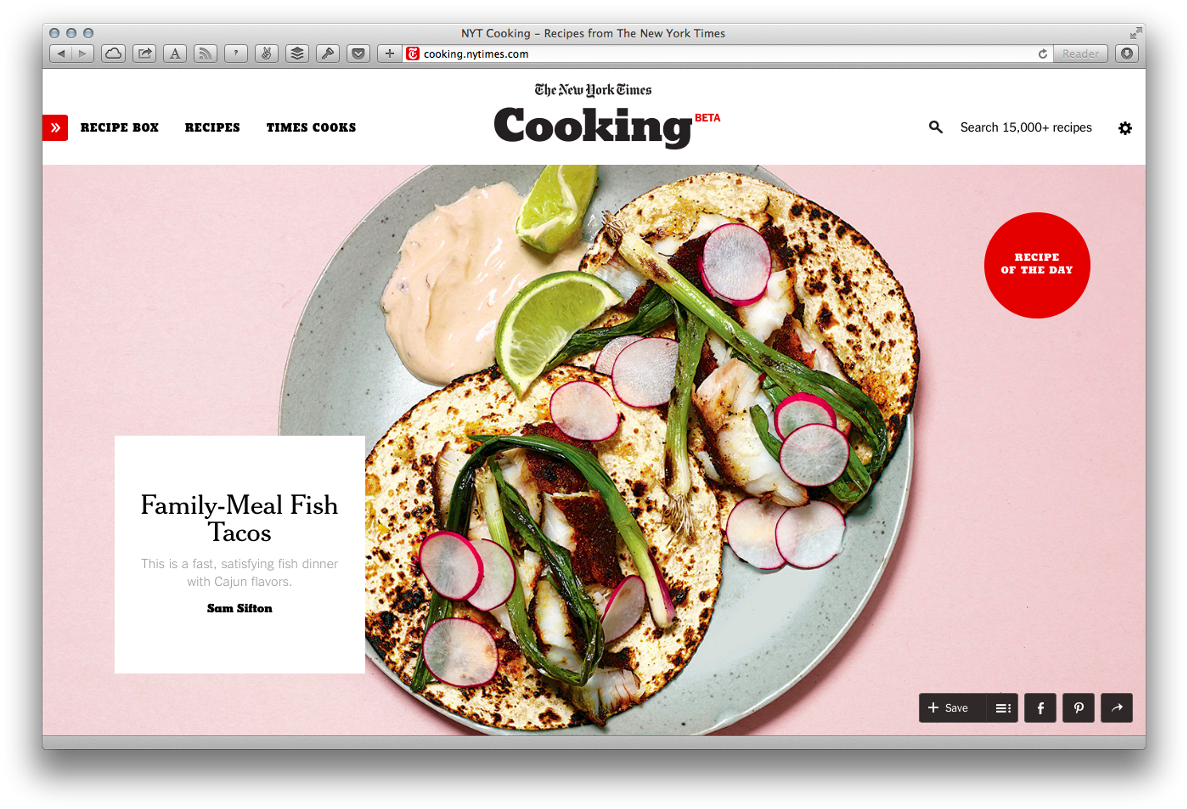
Task: View author Sam Sifton's page
Action: pyautogui.click(x=239, y=608)
